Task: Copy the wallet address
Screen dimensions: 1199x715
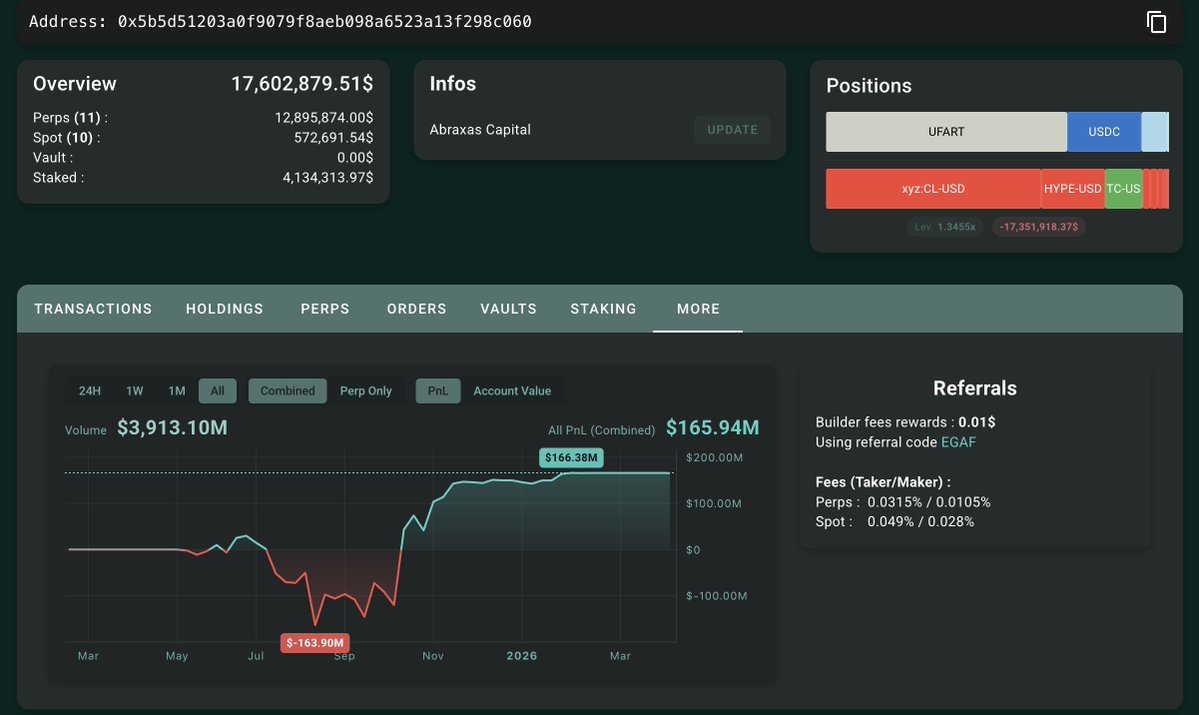Action: (x=1155, y=20)
